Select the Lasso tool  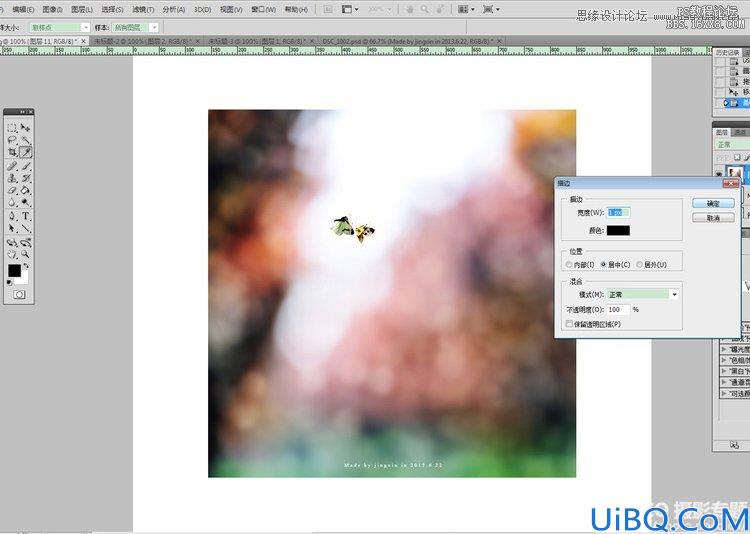12,140
